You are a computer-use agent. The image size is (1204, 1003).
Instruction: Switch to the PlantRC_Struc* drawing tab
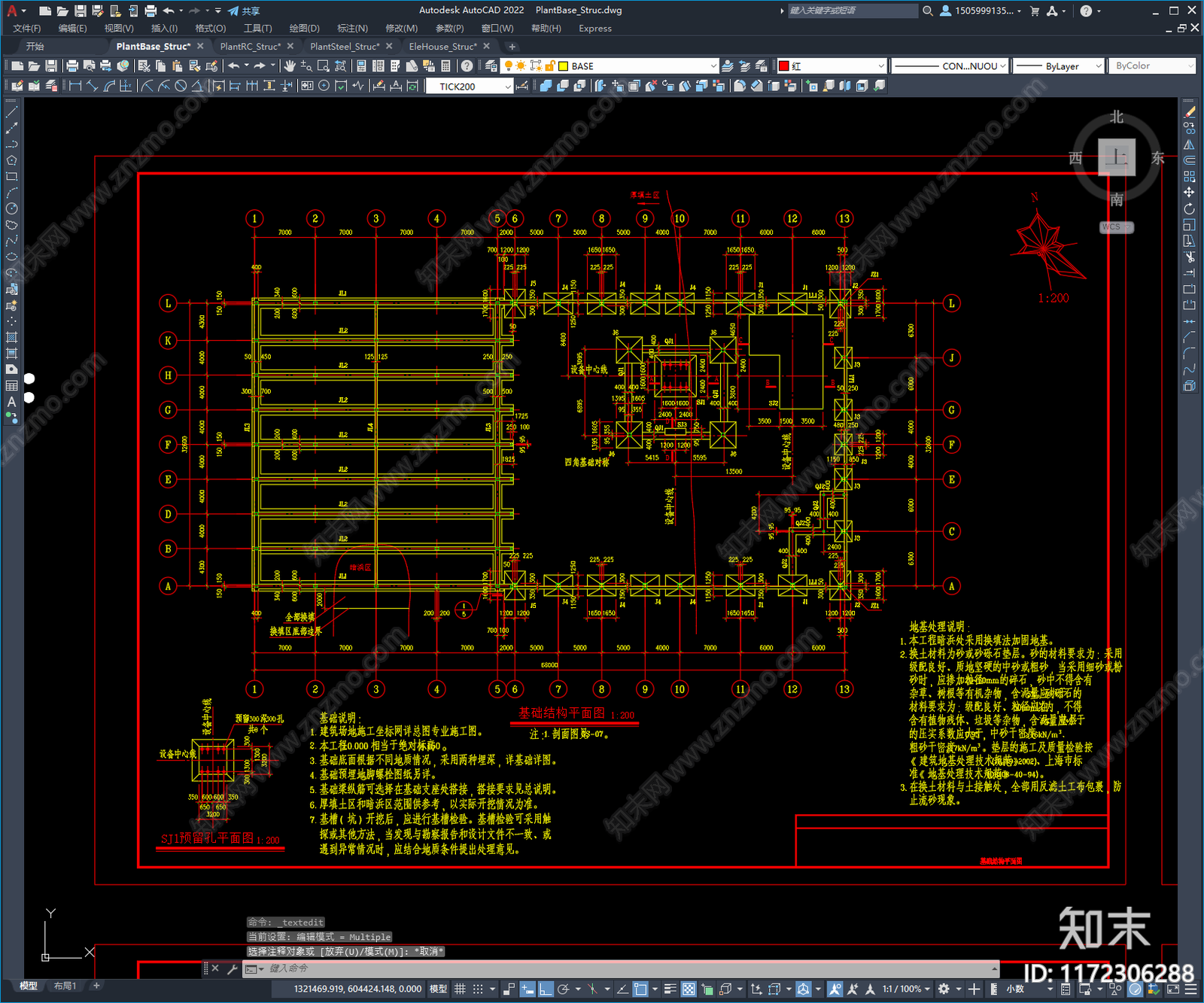pyautogui.click(x=251, y=47)
